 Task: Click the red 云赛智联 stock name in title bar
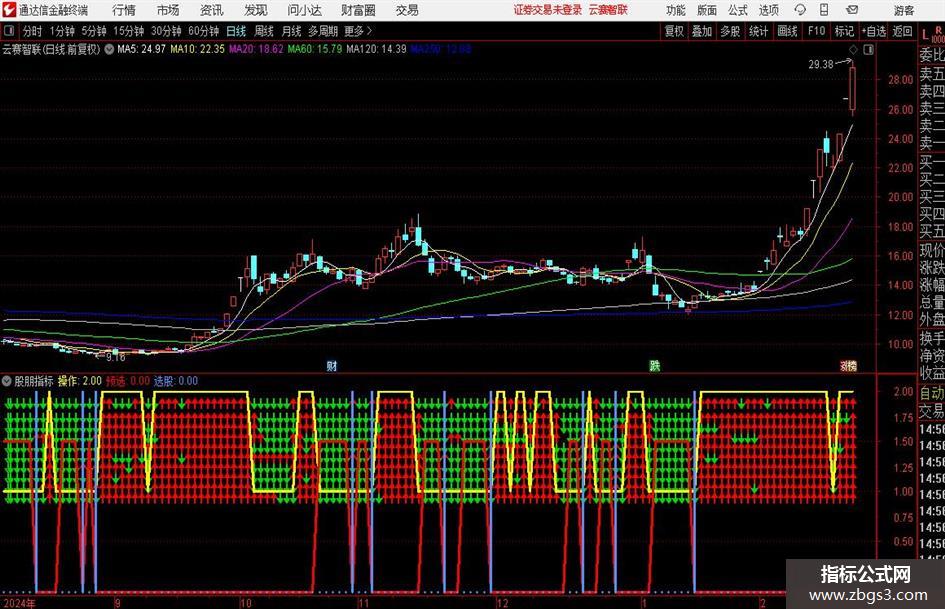(x=608, y=10)
